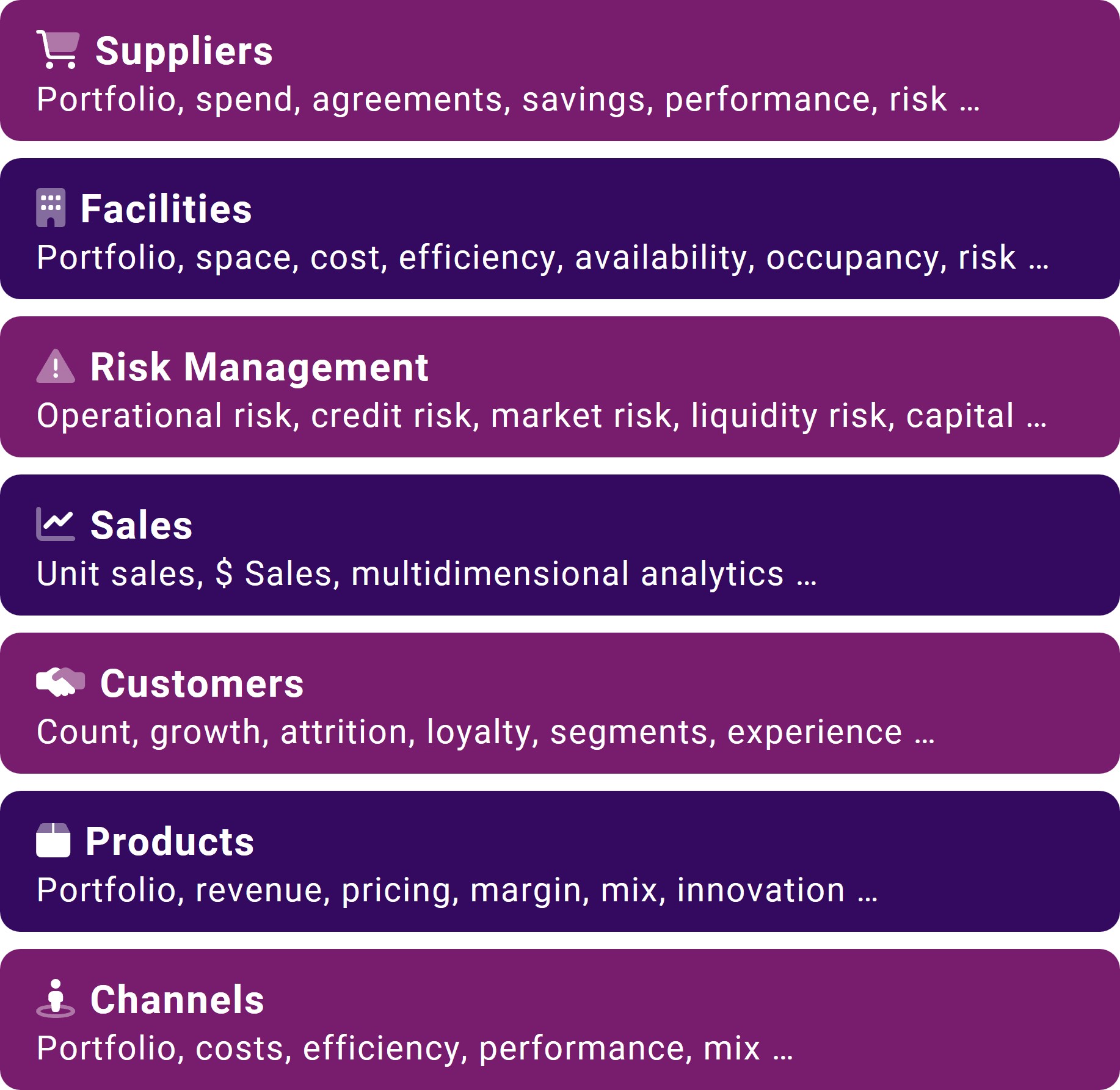Open the Suppliers heading
The width and height of the screenshot is (1120, 1090).
pos(184,51)
